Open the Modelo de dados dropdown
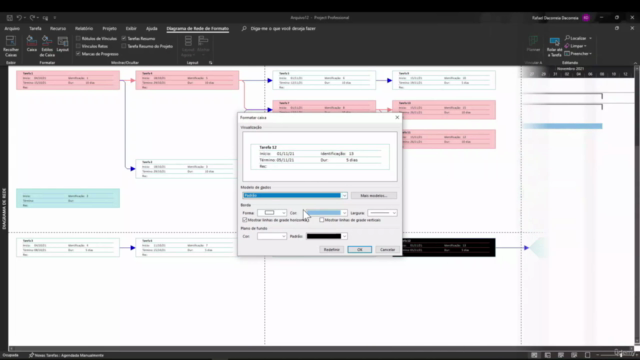This screenshot has width=640, height=360. click(295, 196)
